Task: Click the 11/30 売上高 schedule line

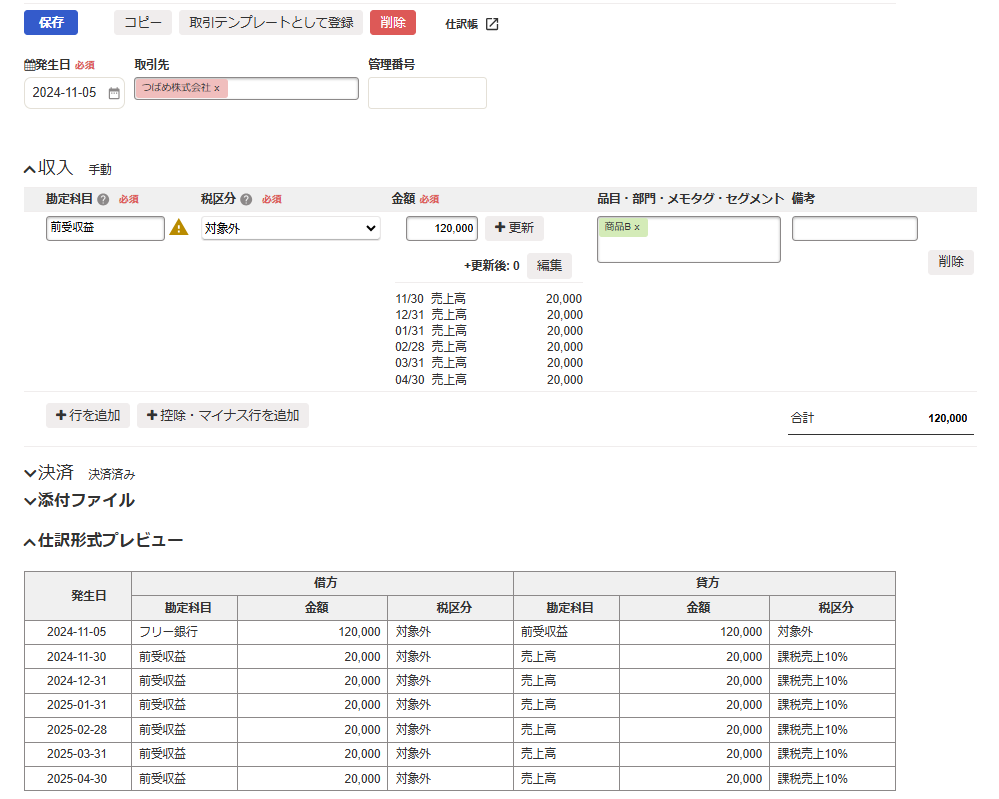Action: click(489, 299)
